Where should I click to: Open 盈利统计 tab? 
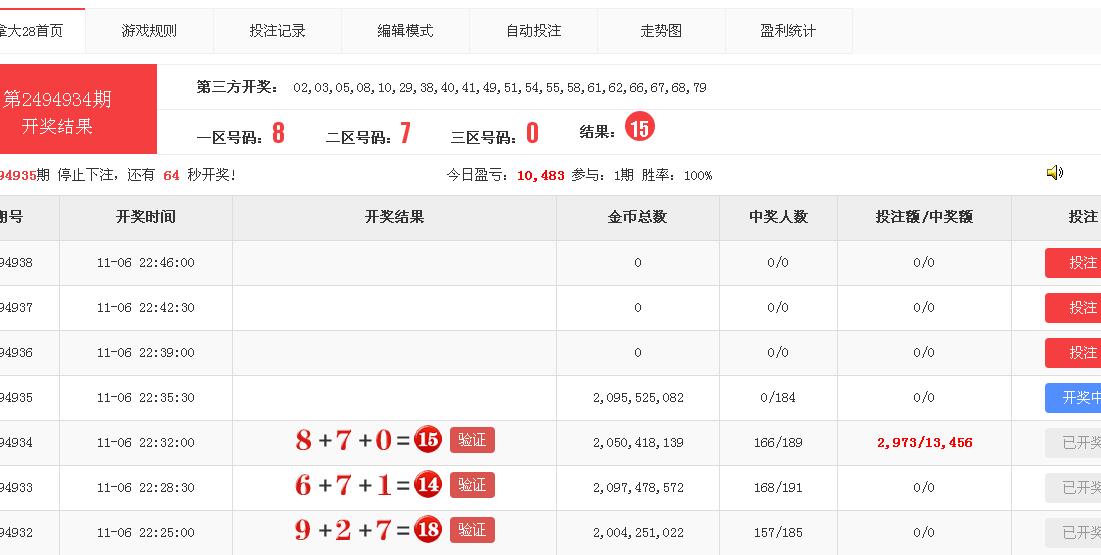(788, 31)
